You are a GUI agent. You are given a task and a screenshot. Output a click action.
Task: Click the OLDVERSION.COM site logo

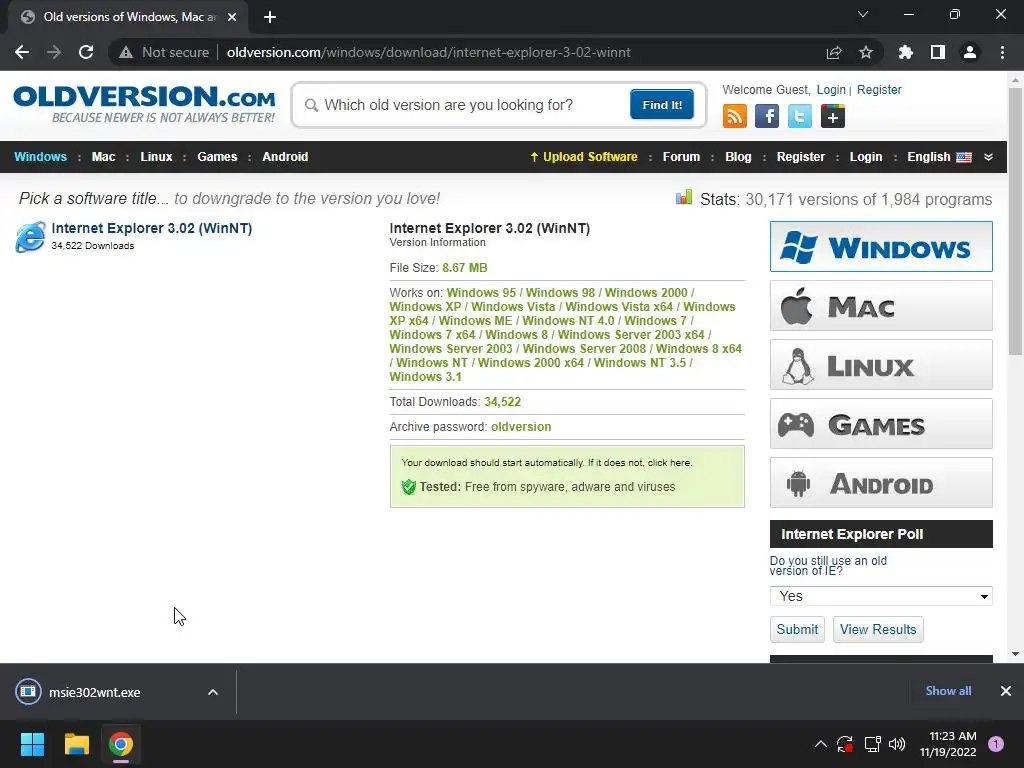(x=144, y=104)
